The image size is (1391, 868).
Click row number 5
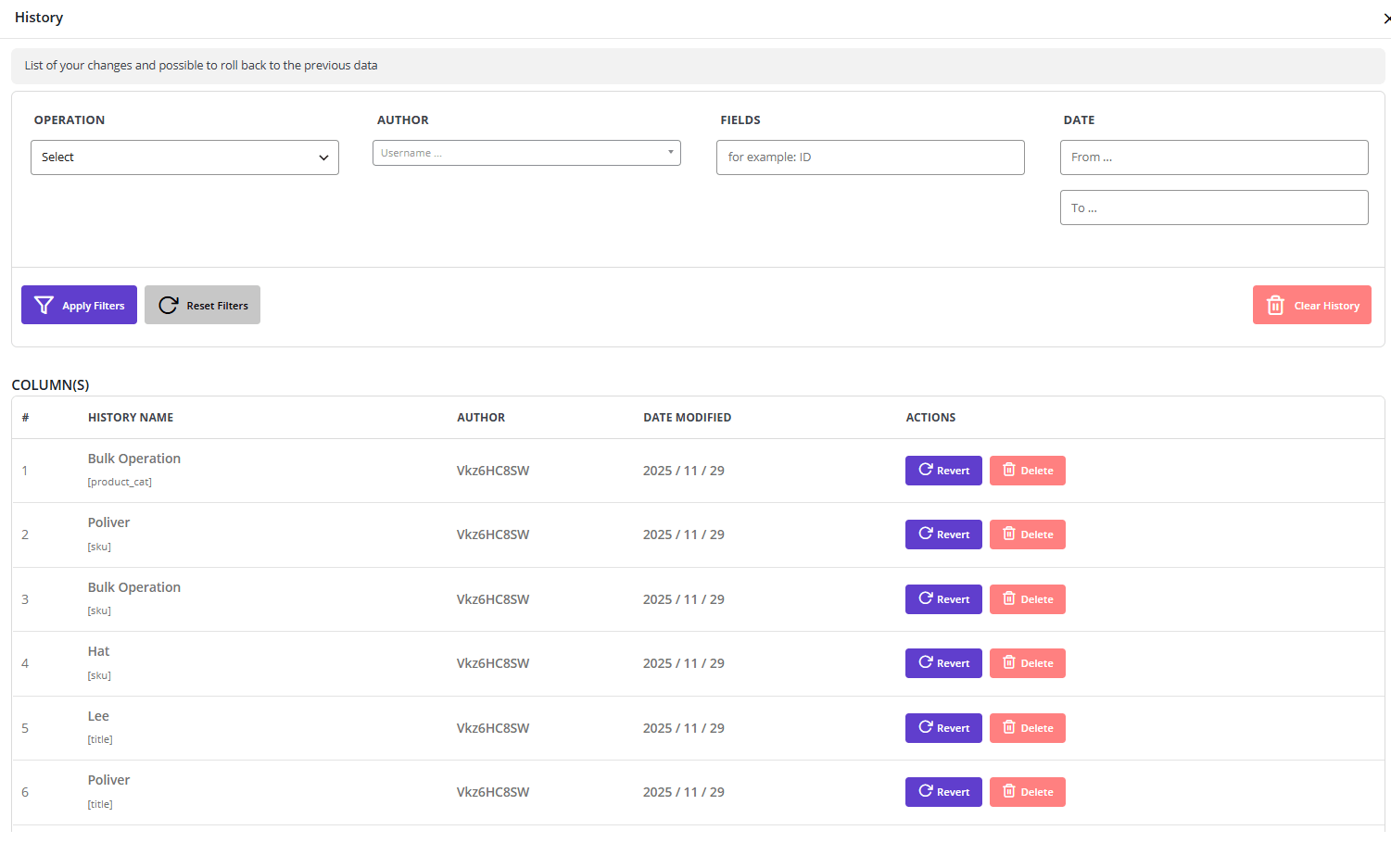click(x=25, y=728)
